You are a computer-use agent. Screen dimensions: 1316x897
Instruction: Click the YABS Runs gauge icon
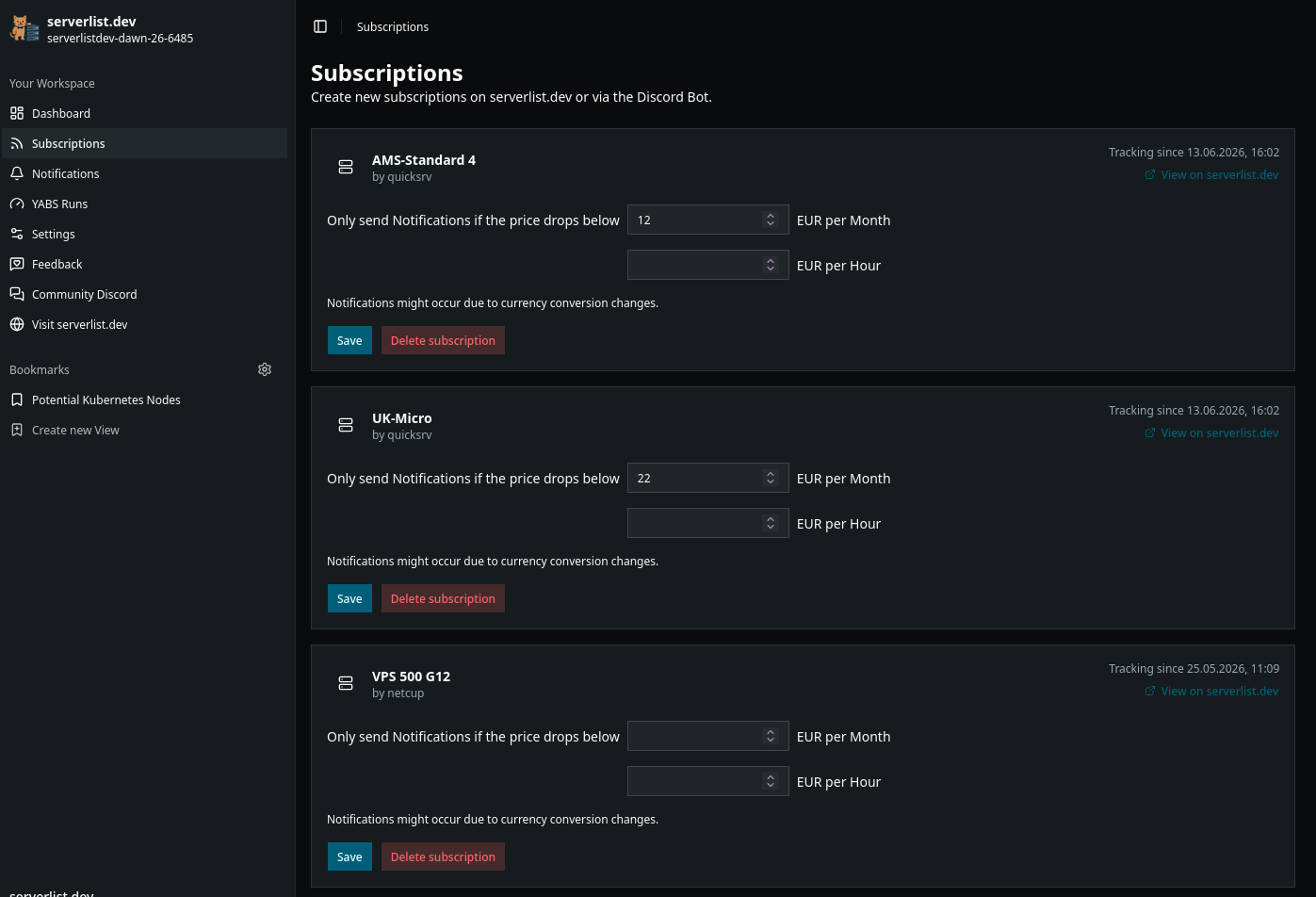pos(17,204)
